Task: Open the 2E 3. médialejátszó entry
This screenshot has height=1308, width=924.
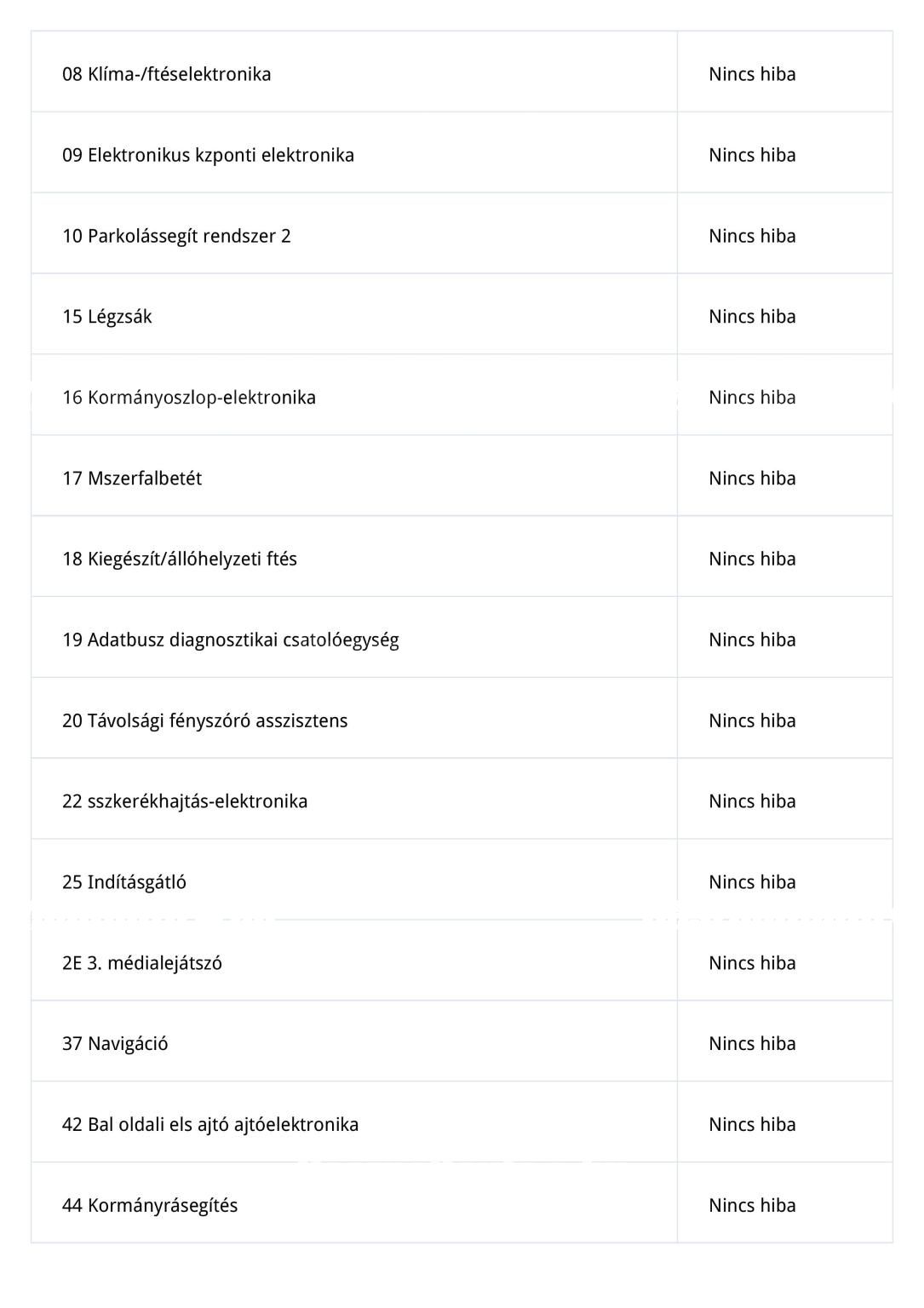Action: click(462, 961)
